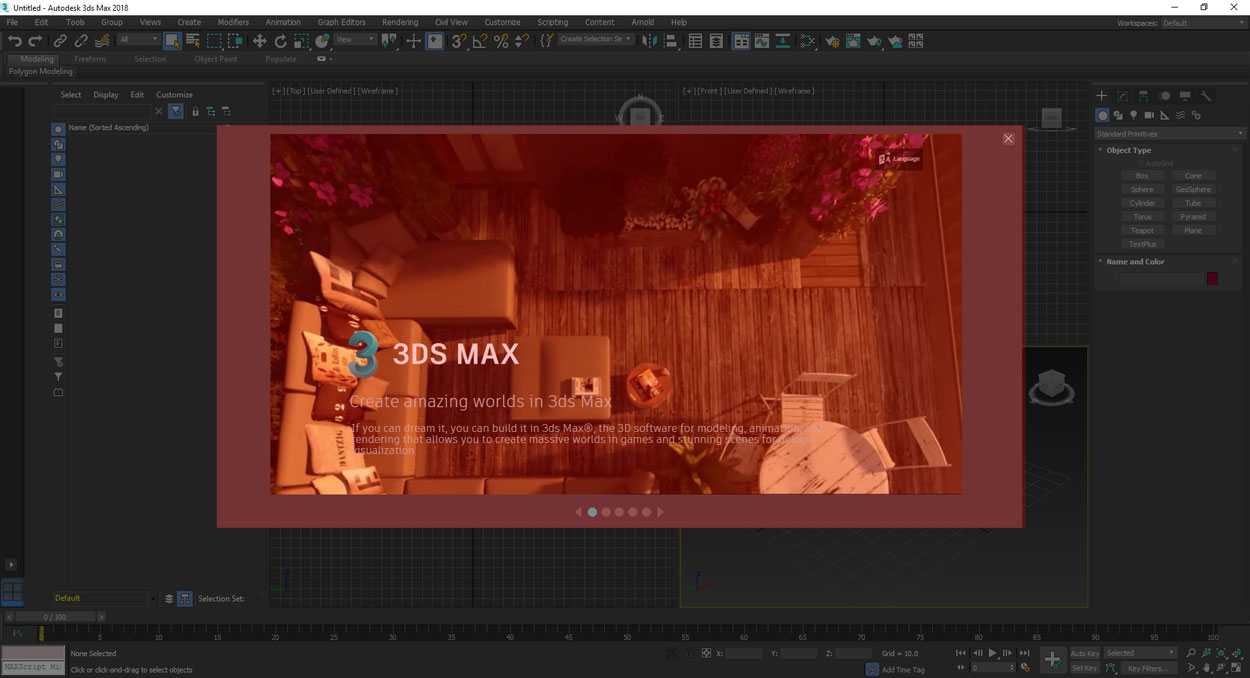Click the time slider showing 0 / 100
The height and width of the screenshot is (678, 1250).
tap(56, 617)
